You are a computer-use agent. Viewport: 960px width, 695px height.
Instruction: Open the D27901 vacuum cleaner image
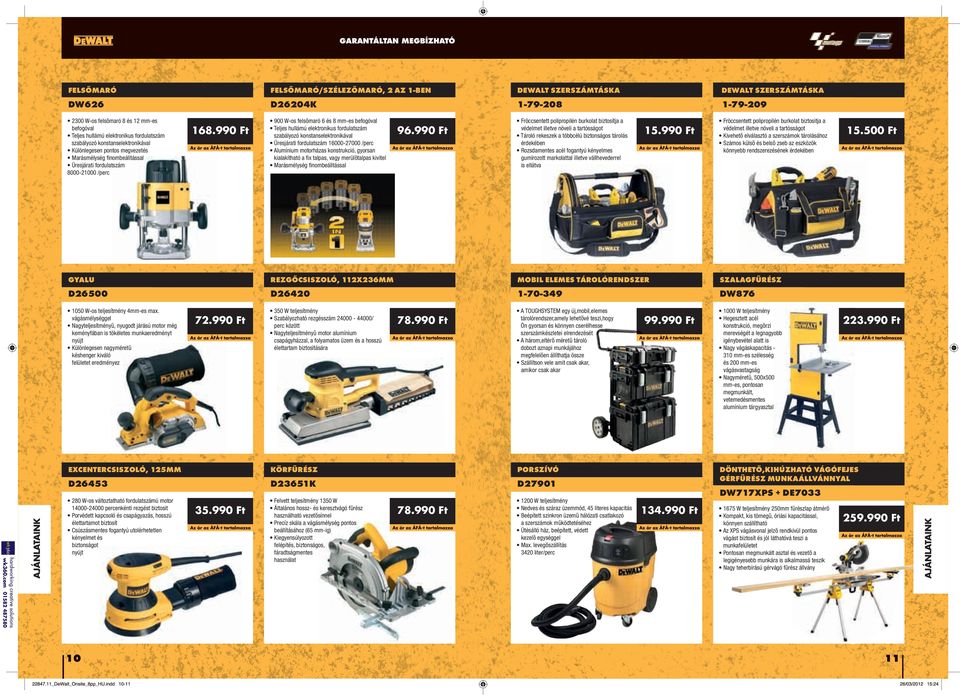[x=593, y=579]
